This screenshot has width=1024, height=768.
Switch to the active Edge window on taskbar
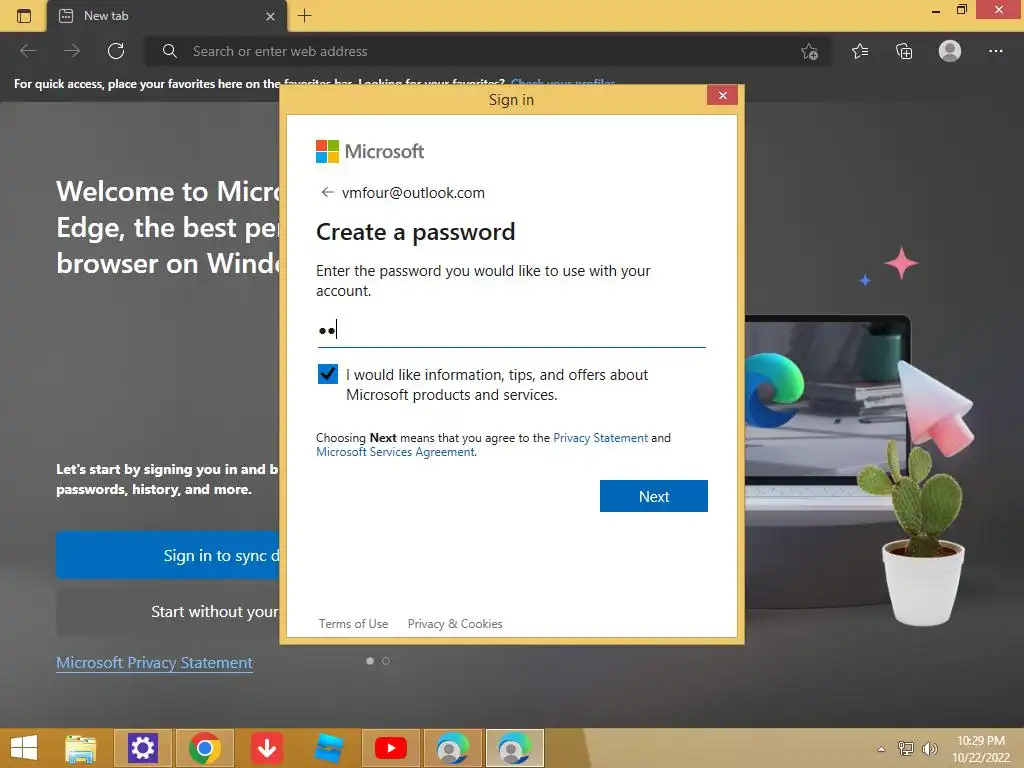point(515,748)
